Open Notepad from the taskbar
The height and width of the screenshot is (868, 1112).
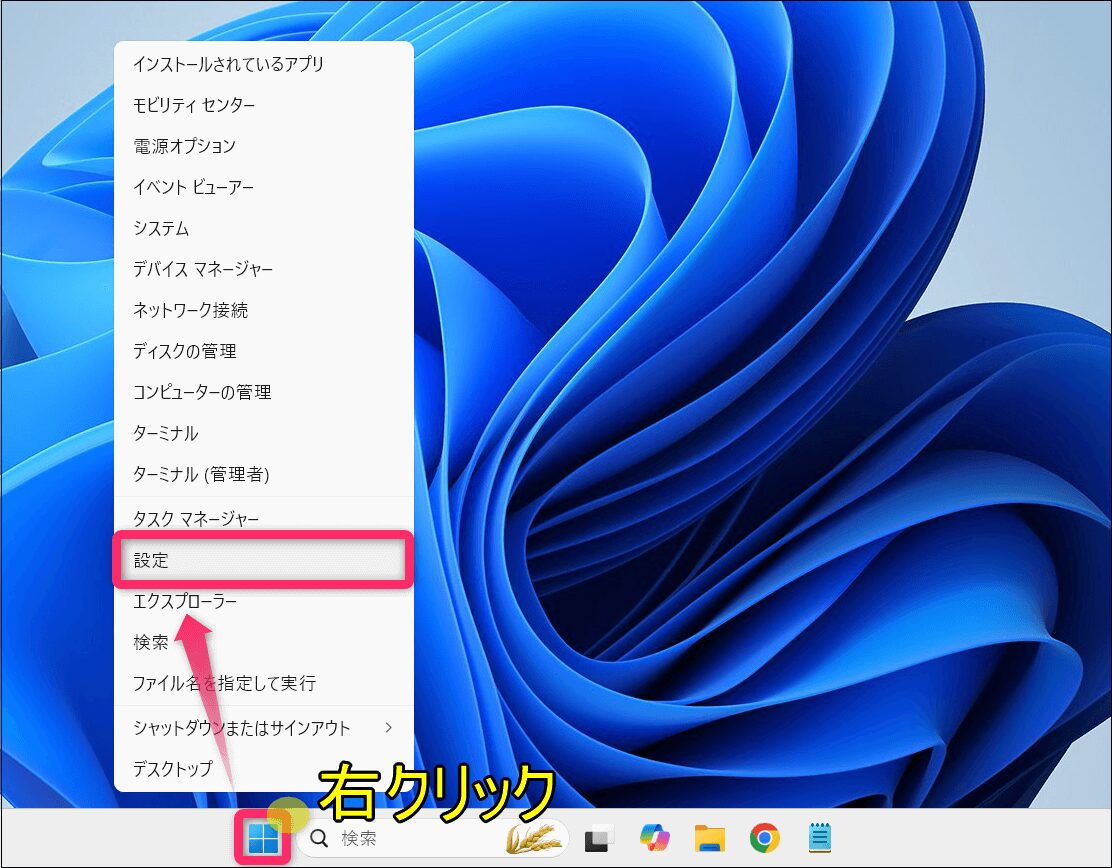pyautogui.click(x=820, y=838)
